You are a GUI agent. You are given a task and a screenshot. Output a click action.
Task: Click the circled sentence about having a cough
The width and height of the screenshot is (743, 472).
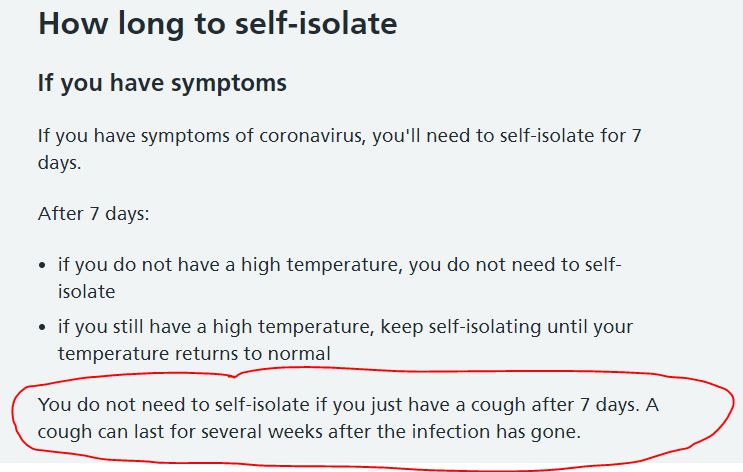(348, 418)
